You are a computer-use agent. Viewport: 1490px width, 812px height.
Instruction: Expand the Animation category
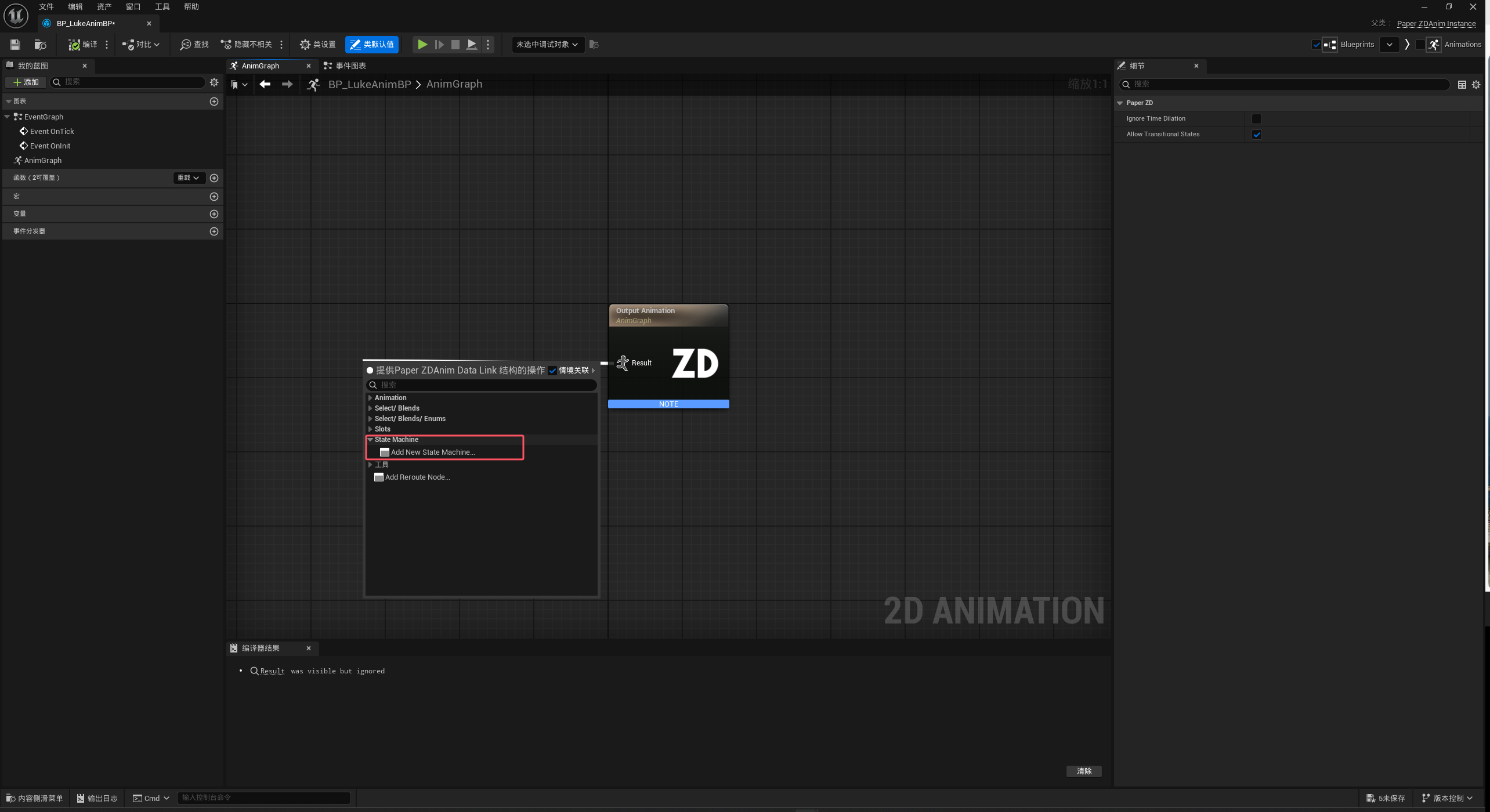(370, 398)
